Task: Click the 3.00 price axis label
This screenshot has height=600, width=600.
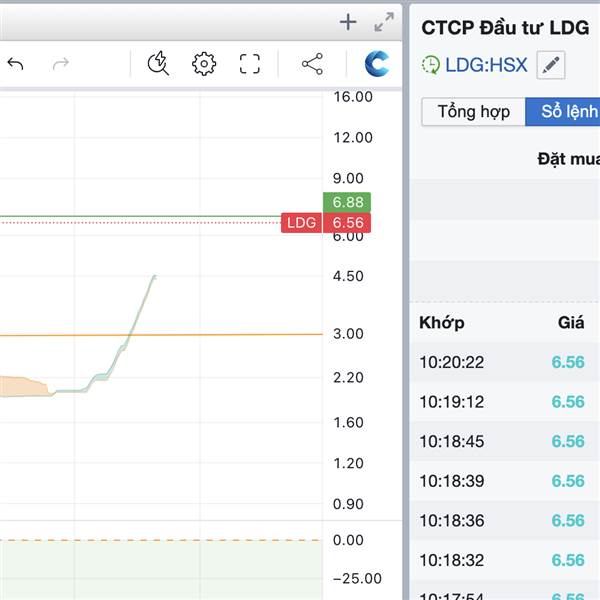Action: [x=348, y=334]
